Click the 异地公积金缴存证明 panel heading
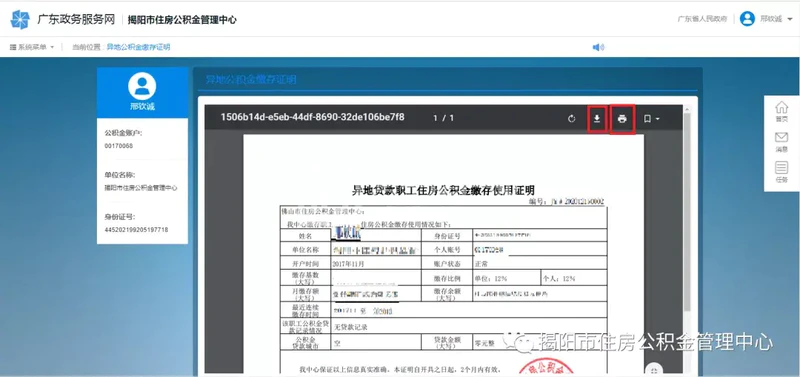 (251, 80)
